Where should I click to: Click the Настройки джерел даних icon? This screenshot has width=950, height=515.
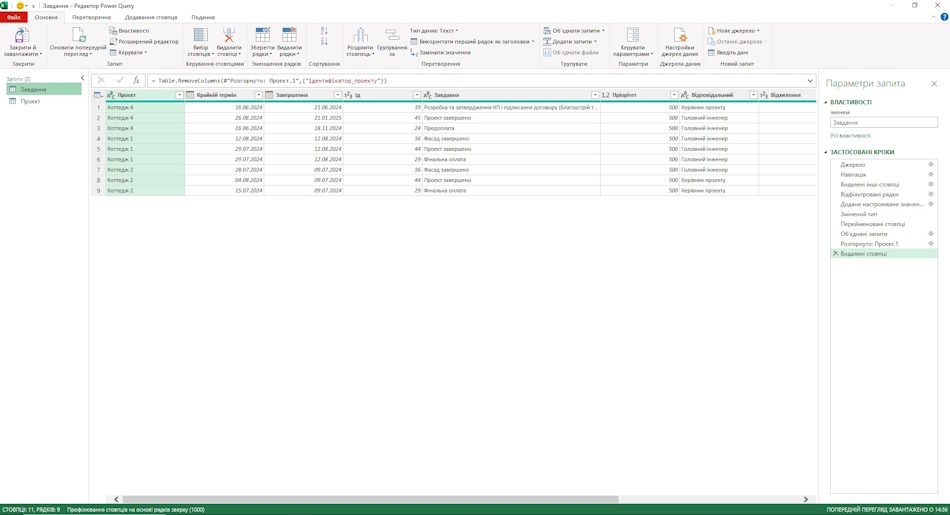pos(680,35)
